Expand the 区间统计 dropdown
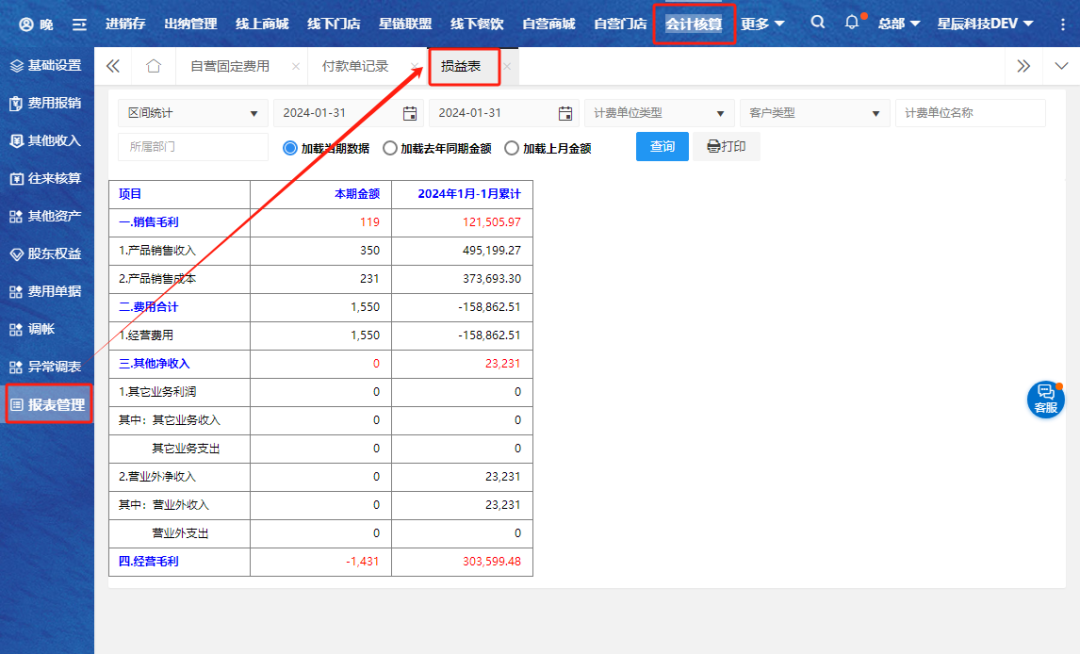1080x654 pixels. coord(193,113)
